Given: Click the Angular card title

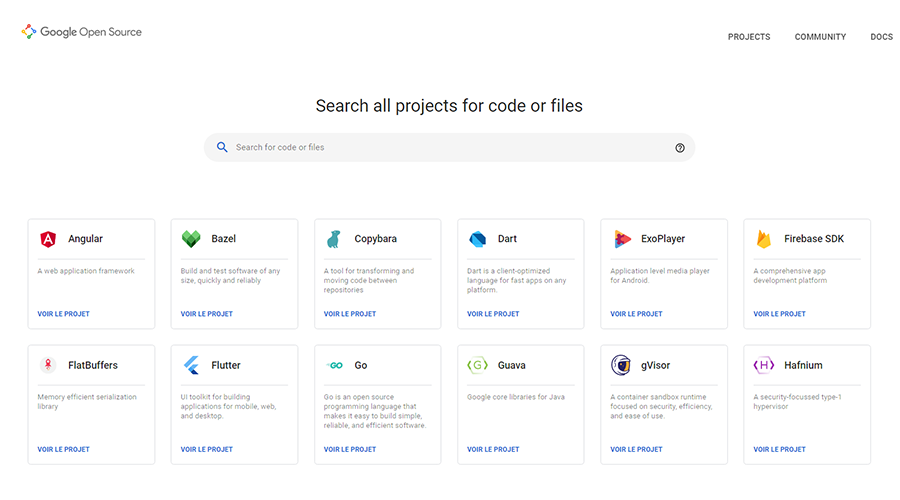Looking at the screenshot, I should point(86,239).
